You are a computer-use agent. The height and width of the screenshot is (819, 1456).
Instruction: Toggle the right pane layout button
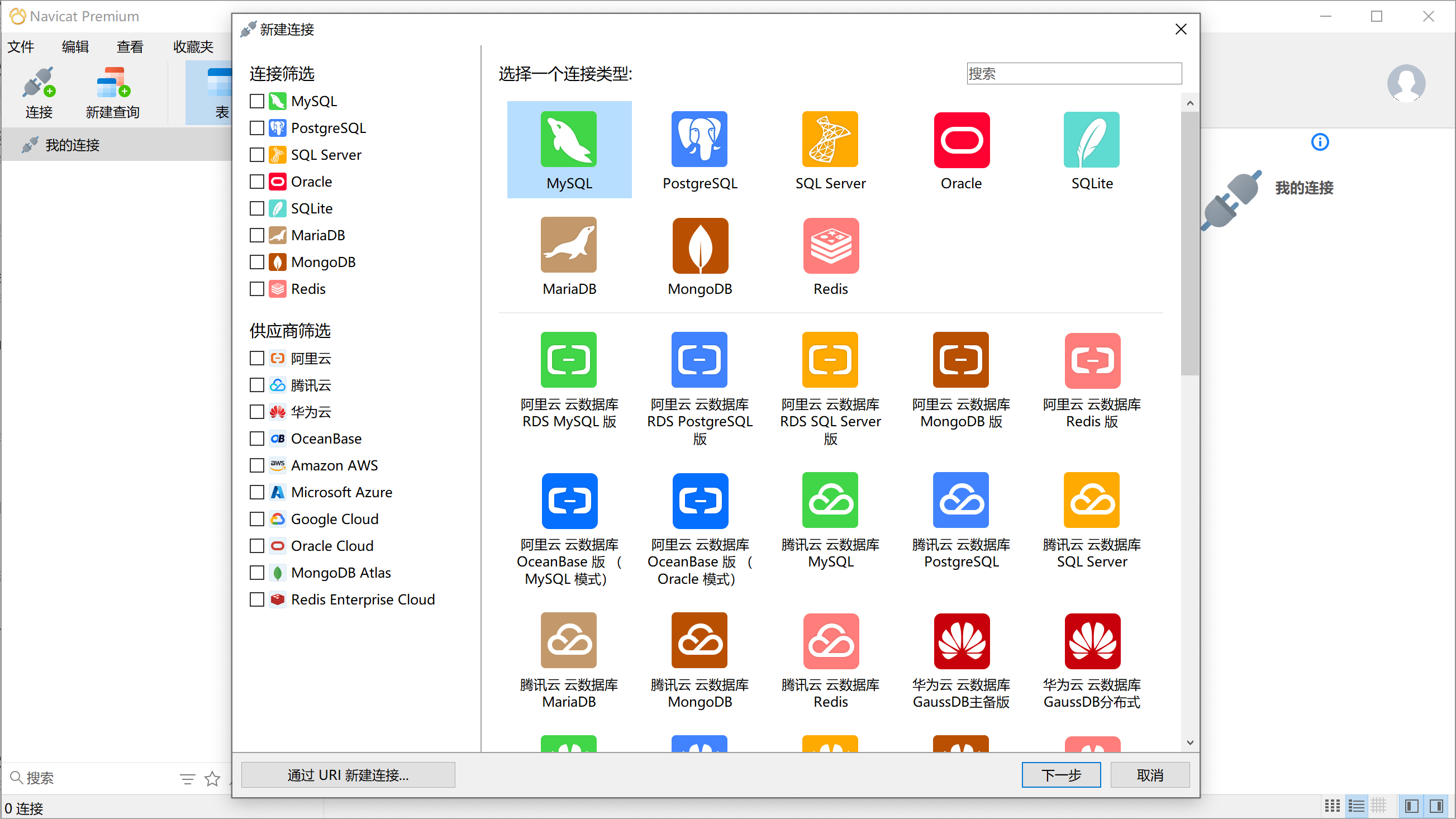tap(1436, 806)
